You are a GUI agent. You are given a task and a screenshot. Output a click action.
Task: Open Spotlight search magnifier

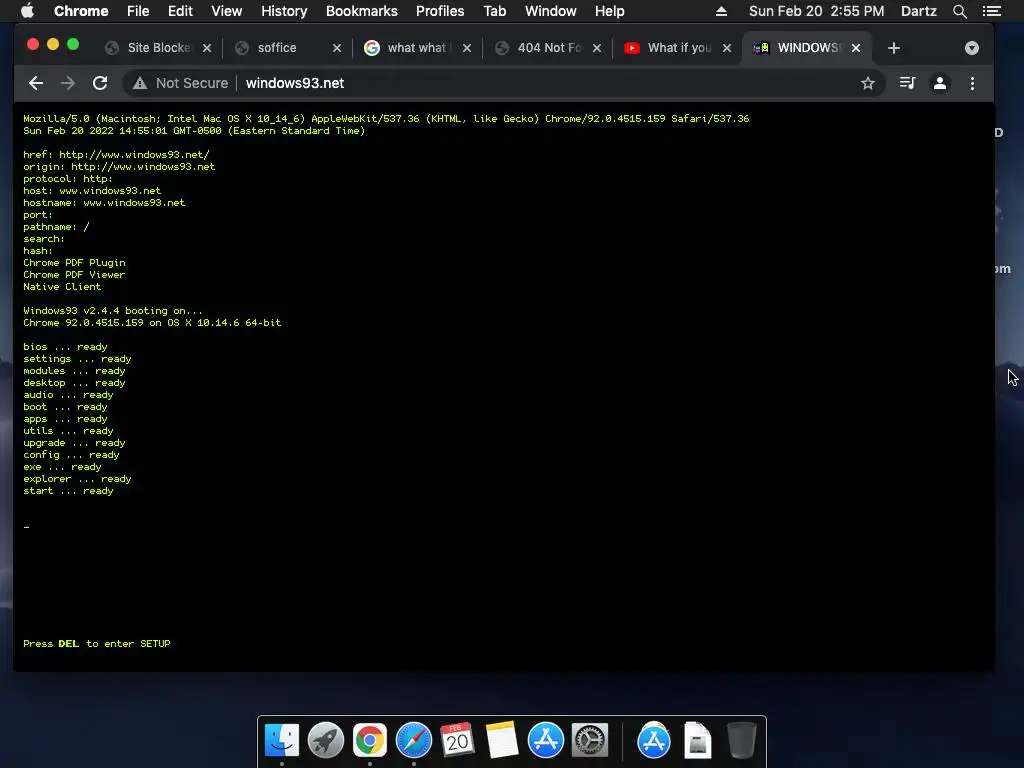[x=959, y=11]
